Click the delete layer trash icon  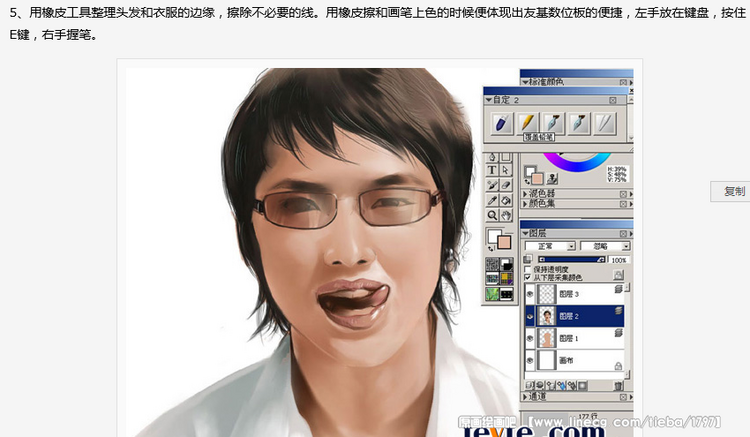(x=618, y=385)
